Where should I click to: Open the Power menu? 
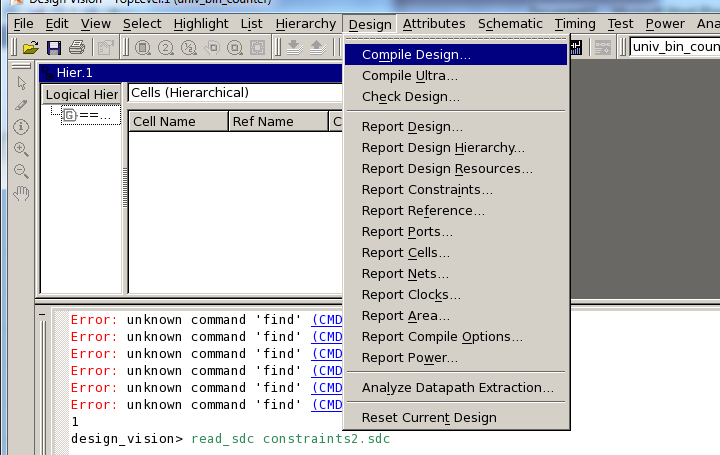pyautogui.click(x=665, y=24)
